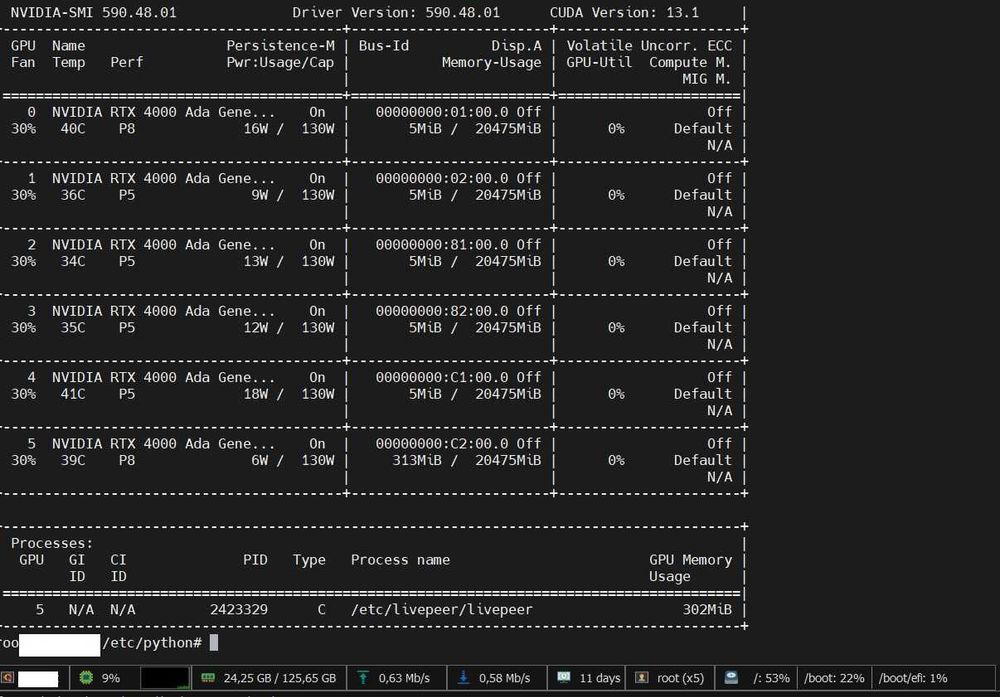This screenshot has height=697, width=1000.
Task: Open the CPU usage history graph
Action: coord(165,677)
